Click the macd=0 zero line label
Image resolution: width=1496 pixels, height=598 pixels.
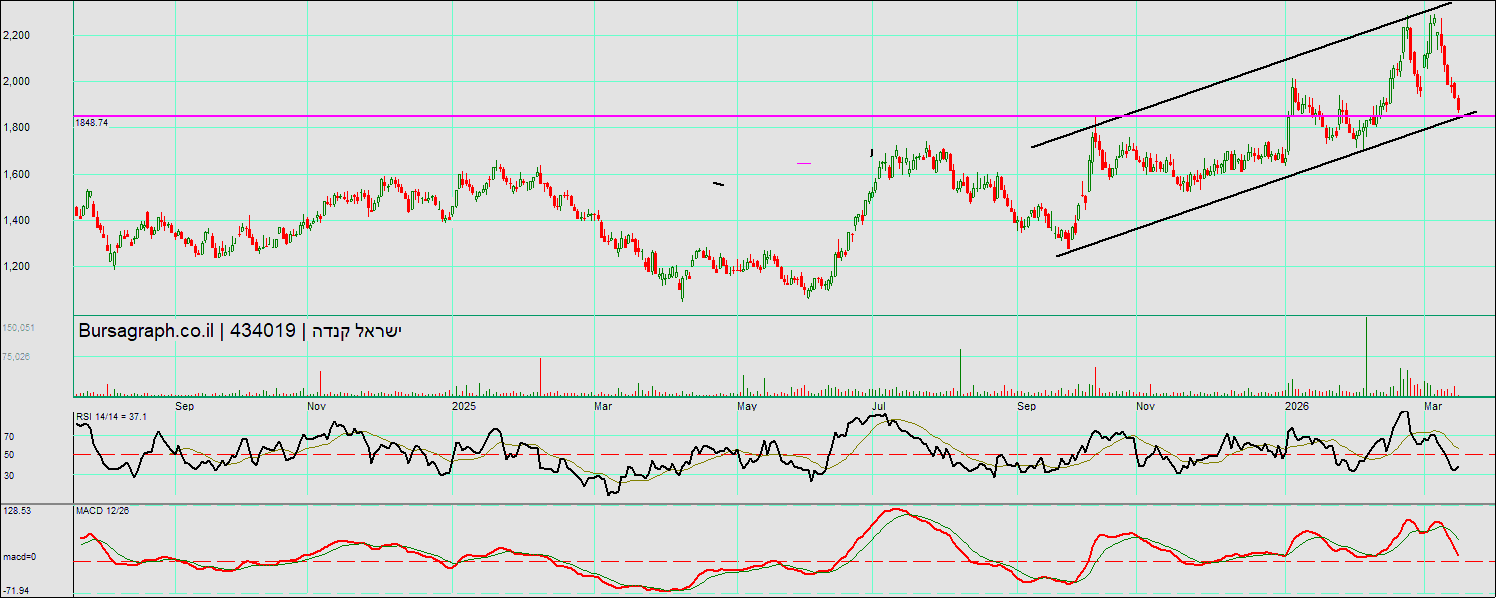coord(19,556)
